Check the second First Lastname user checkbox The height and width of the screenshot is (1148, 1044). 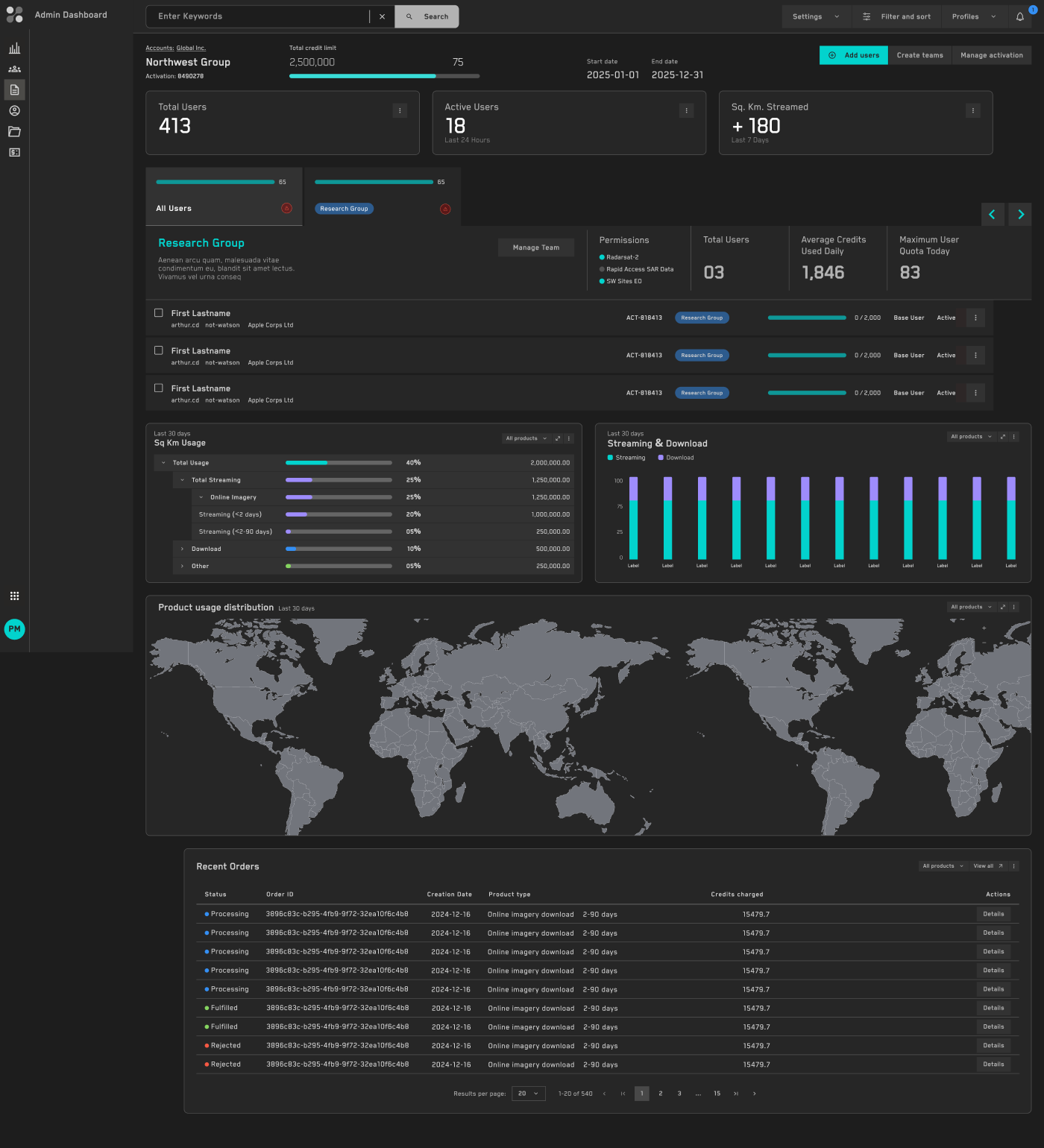pyautogui.click(x=159, y=350)
